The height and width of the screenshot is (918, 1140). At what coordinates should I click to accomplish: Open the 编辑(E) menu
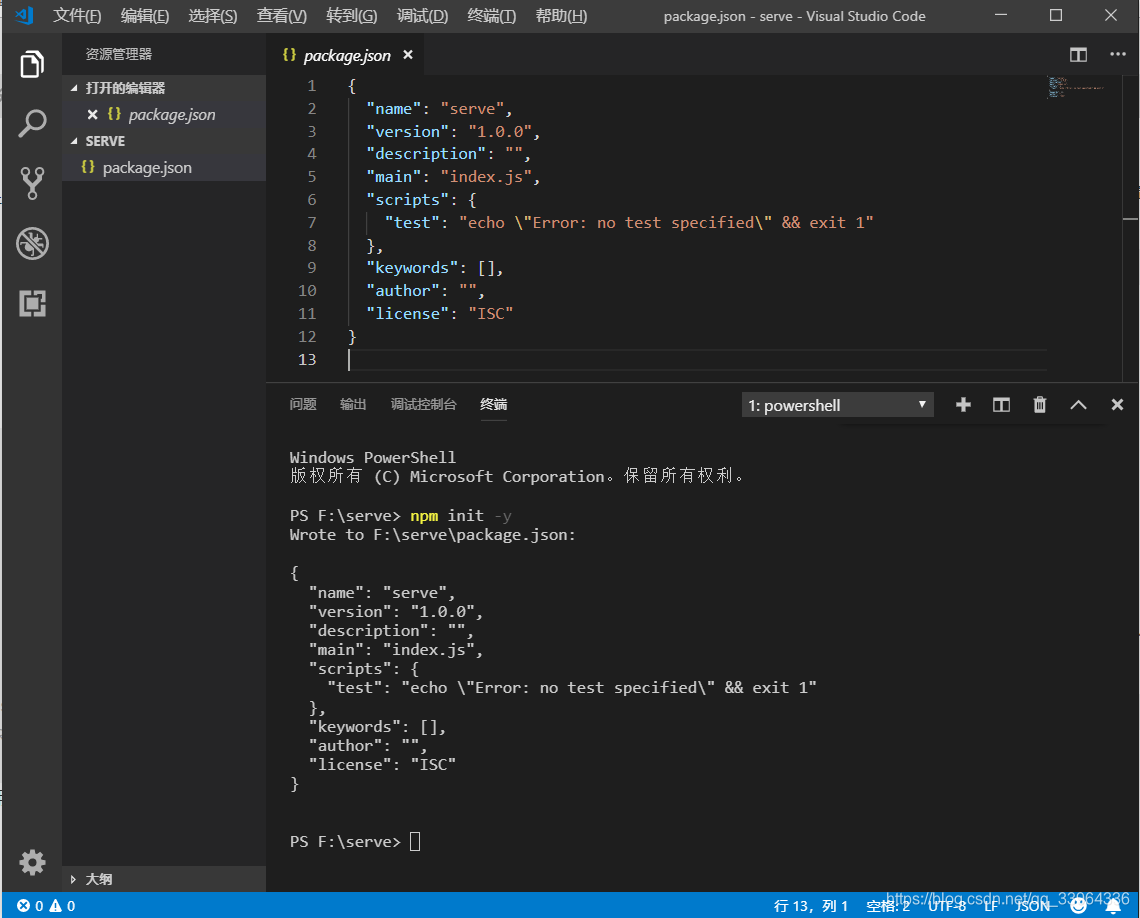(x=145, y=16)
